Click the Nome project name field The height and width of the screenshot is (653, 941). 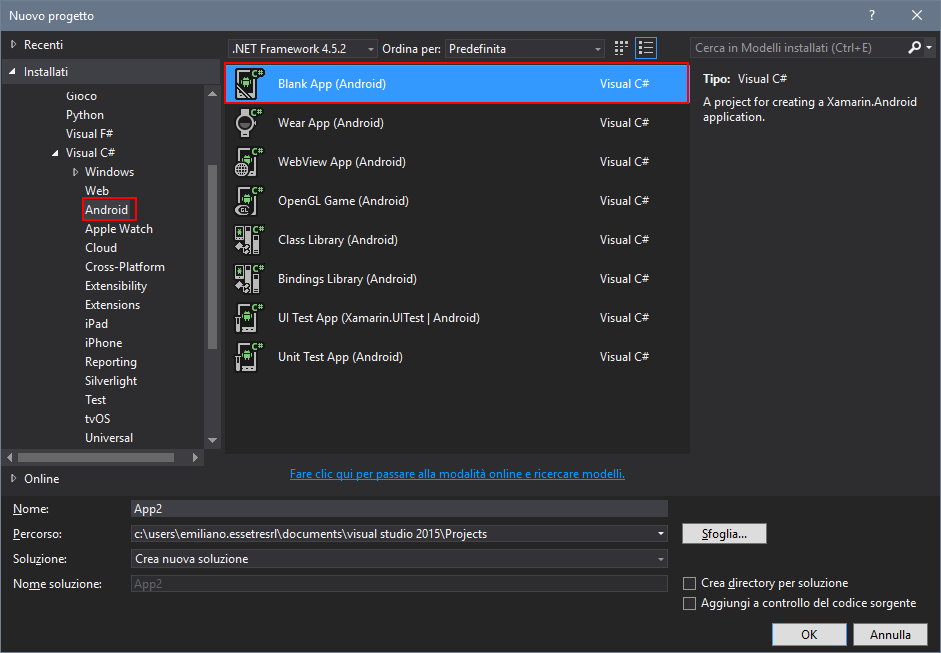(x=399, y=509)
